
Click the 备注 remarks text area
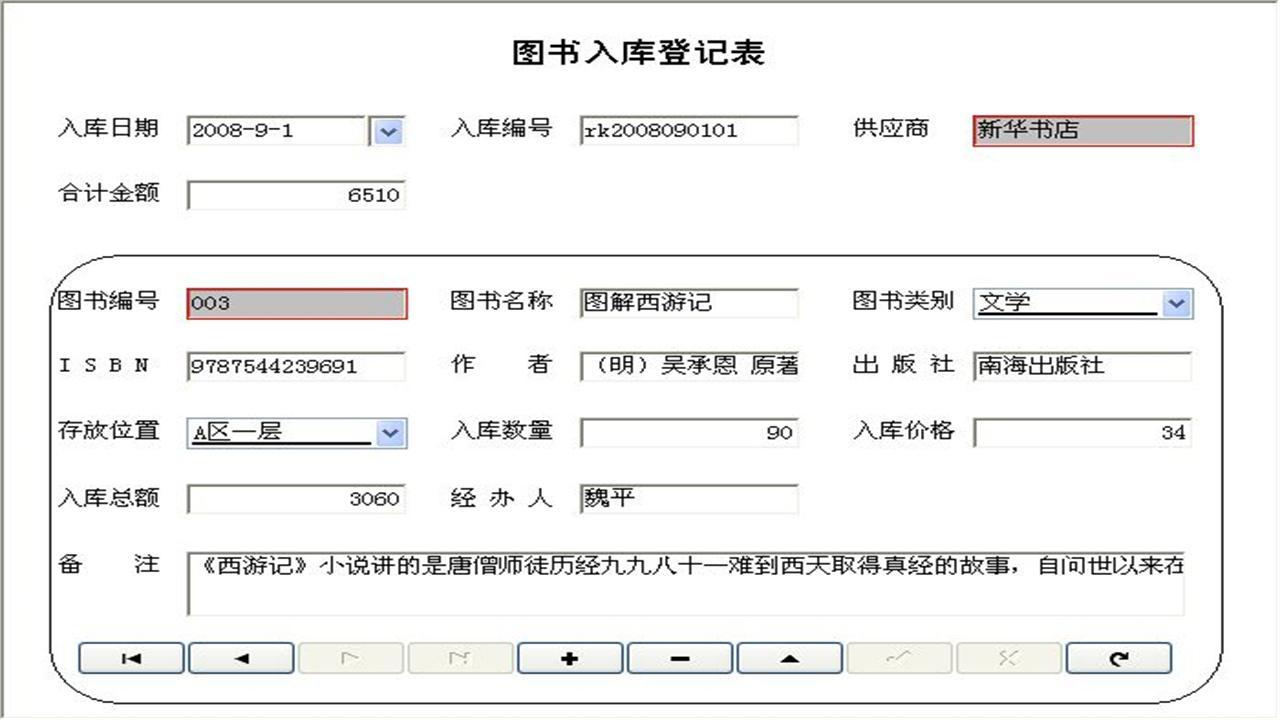click(684, 582)
